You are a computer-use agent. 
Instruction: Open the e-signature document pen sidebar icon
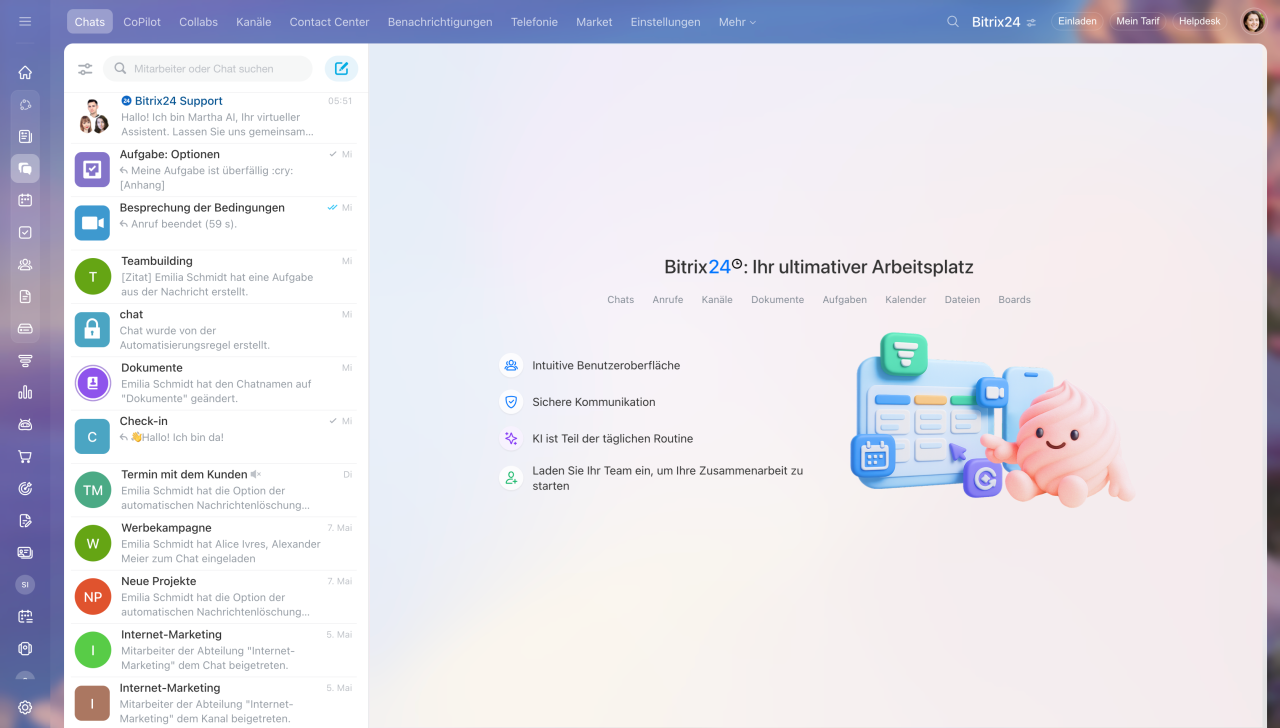point(25,520)
